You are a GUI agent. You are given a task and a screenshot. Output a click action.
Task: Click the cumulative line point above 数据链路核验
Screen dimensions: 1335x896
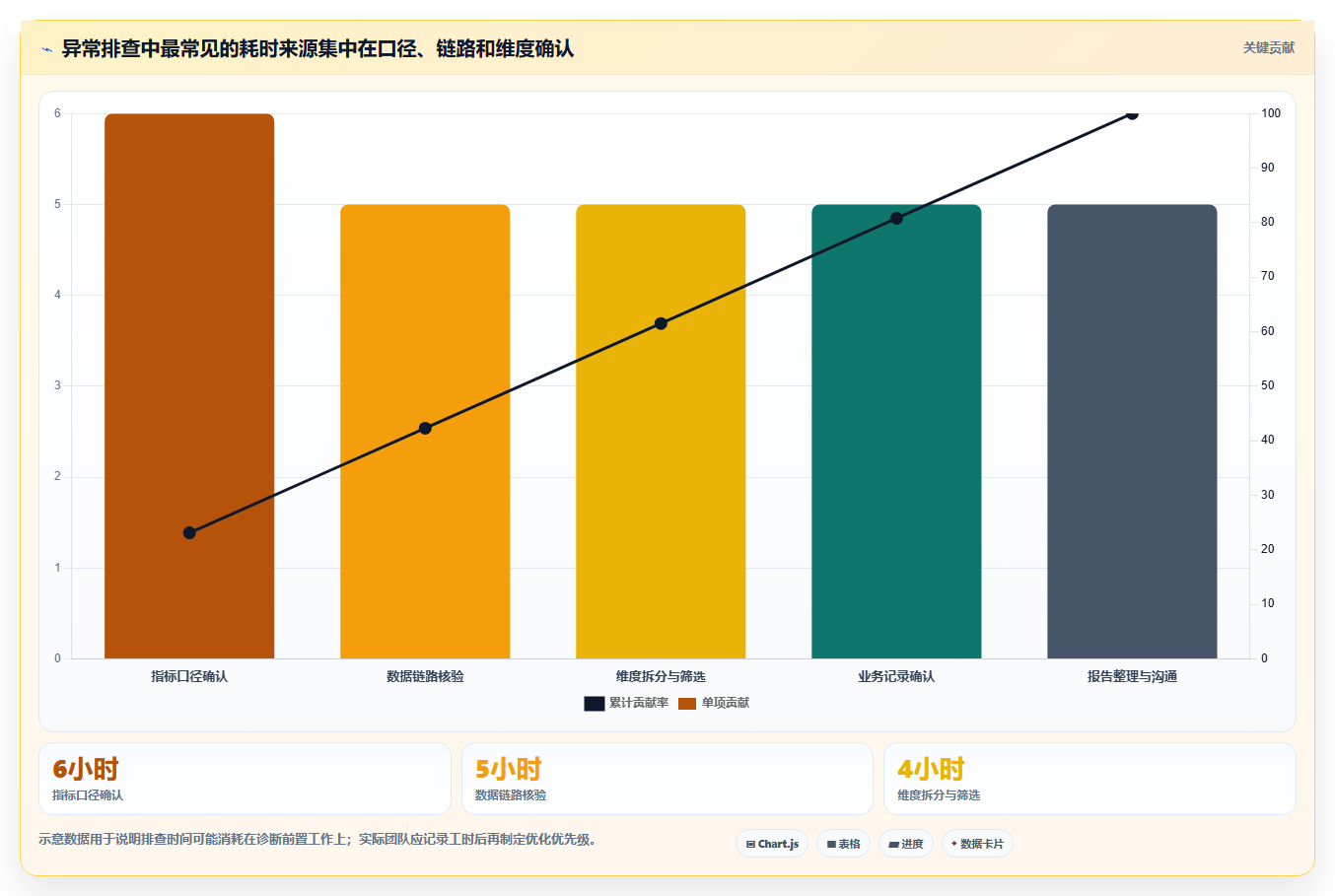pos(425,428)
